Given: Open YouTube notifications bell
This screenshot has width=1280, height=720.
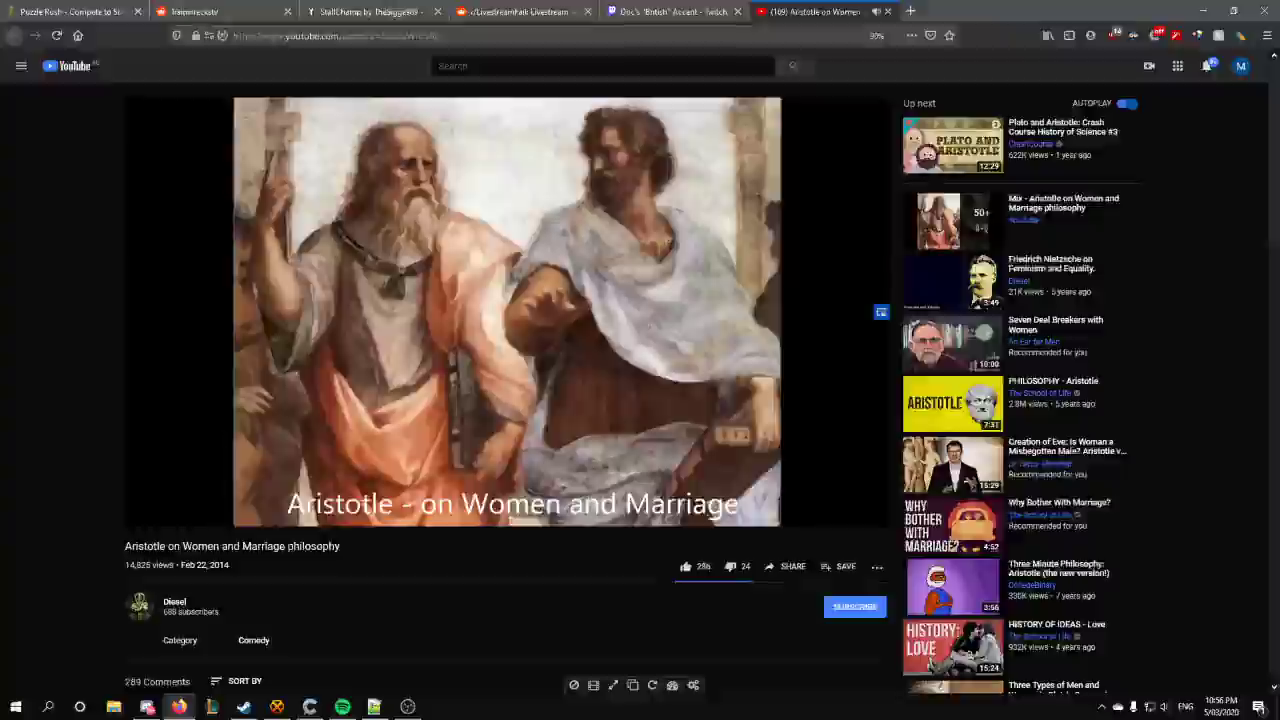Looking at the screenshot, I should [1208, 66].
